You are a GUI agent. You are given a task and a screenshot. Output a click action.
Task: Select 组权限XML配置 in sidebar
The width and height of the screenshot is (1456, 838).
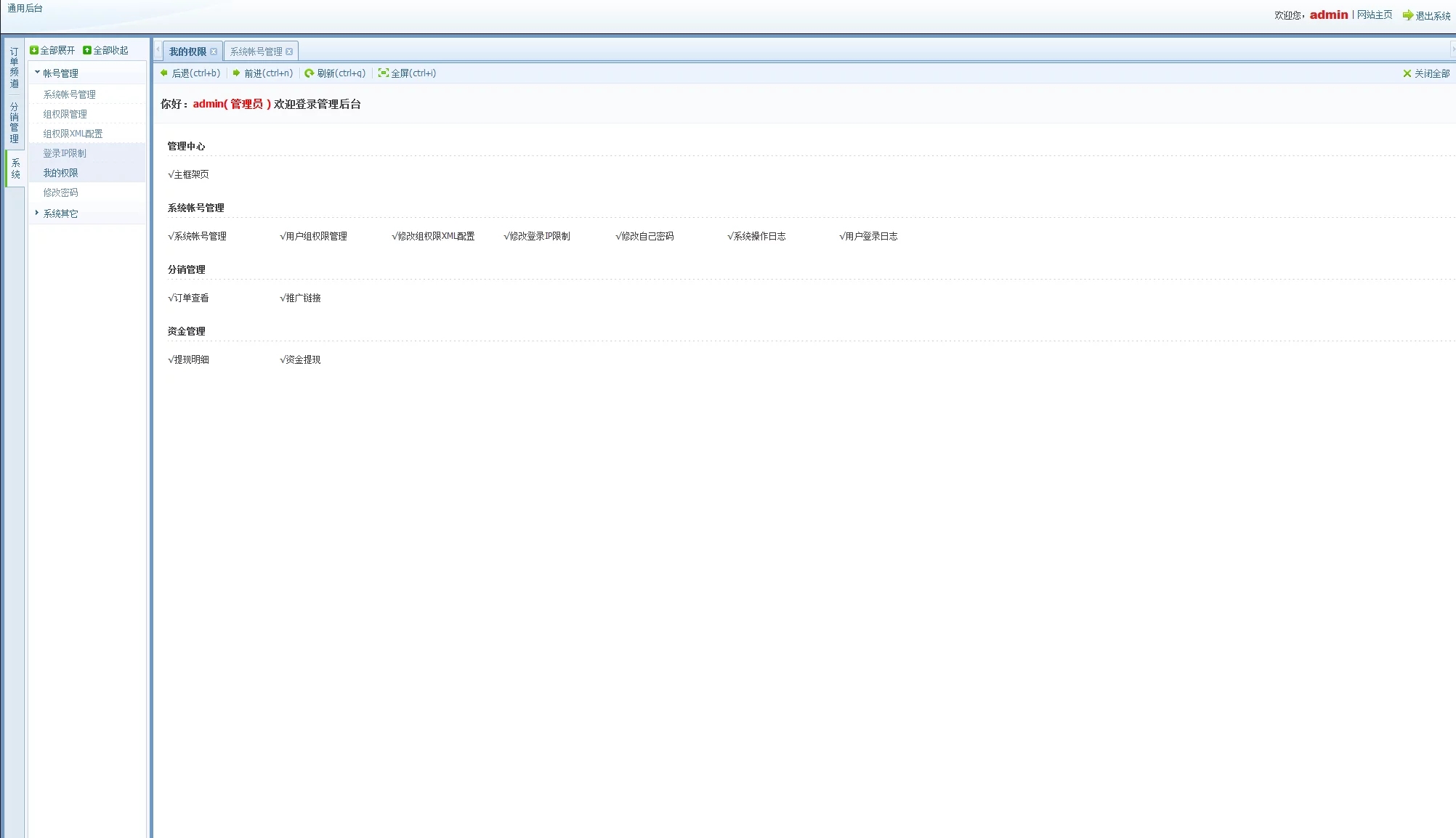pyautogui.click(x=73, y=134)
